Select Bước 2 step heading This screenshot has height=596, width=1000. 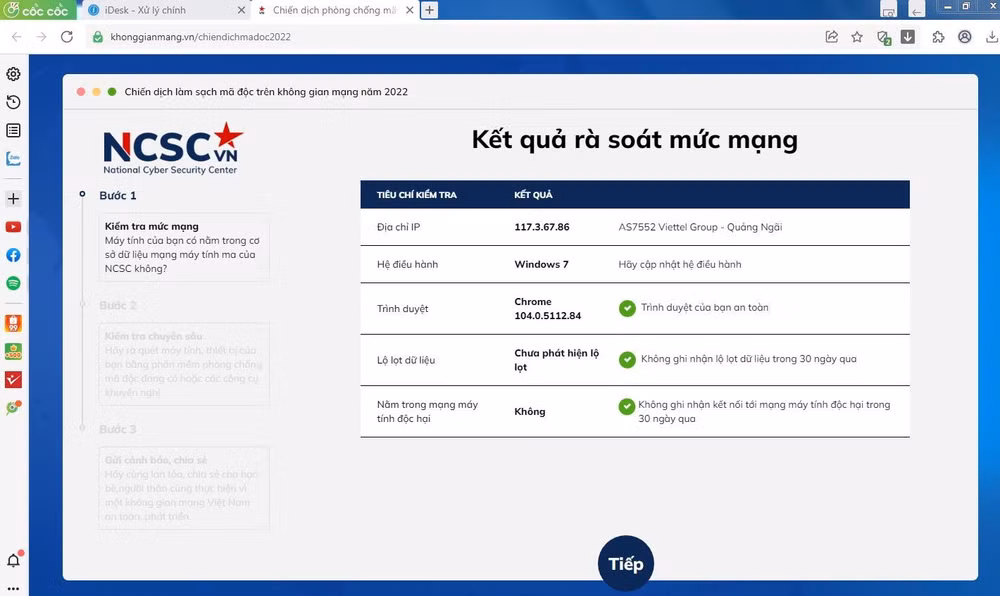[118, 305]
